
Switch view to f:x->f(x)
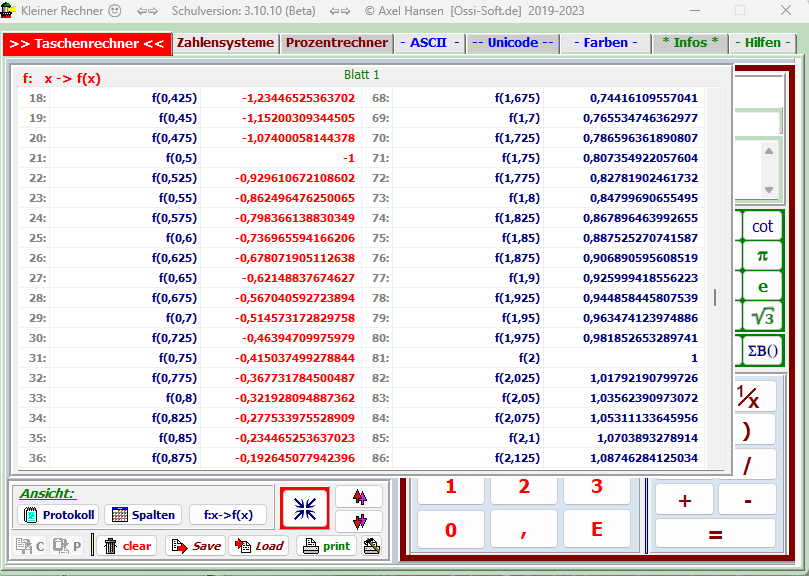(228, 515)
